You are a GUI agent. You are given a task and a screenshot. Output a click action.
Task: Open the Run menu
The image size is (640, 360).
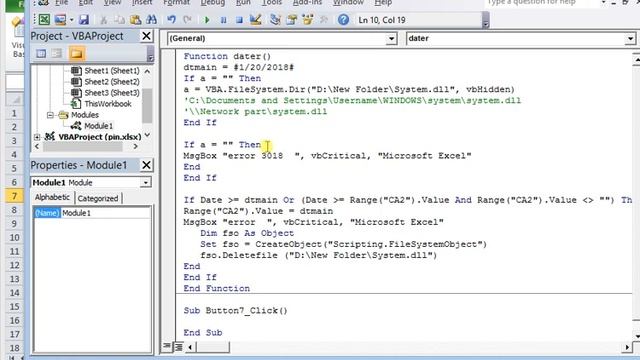tap(243, 2)
